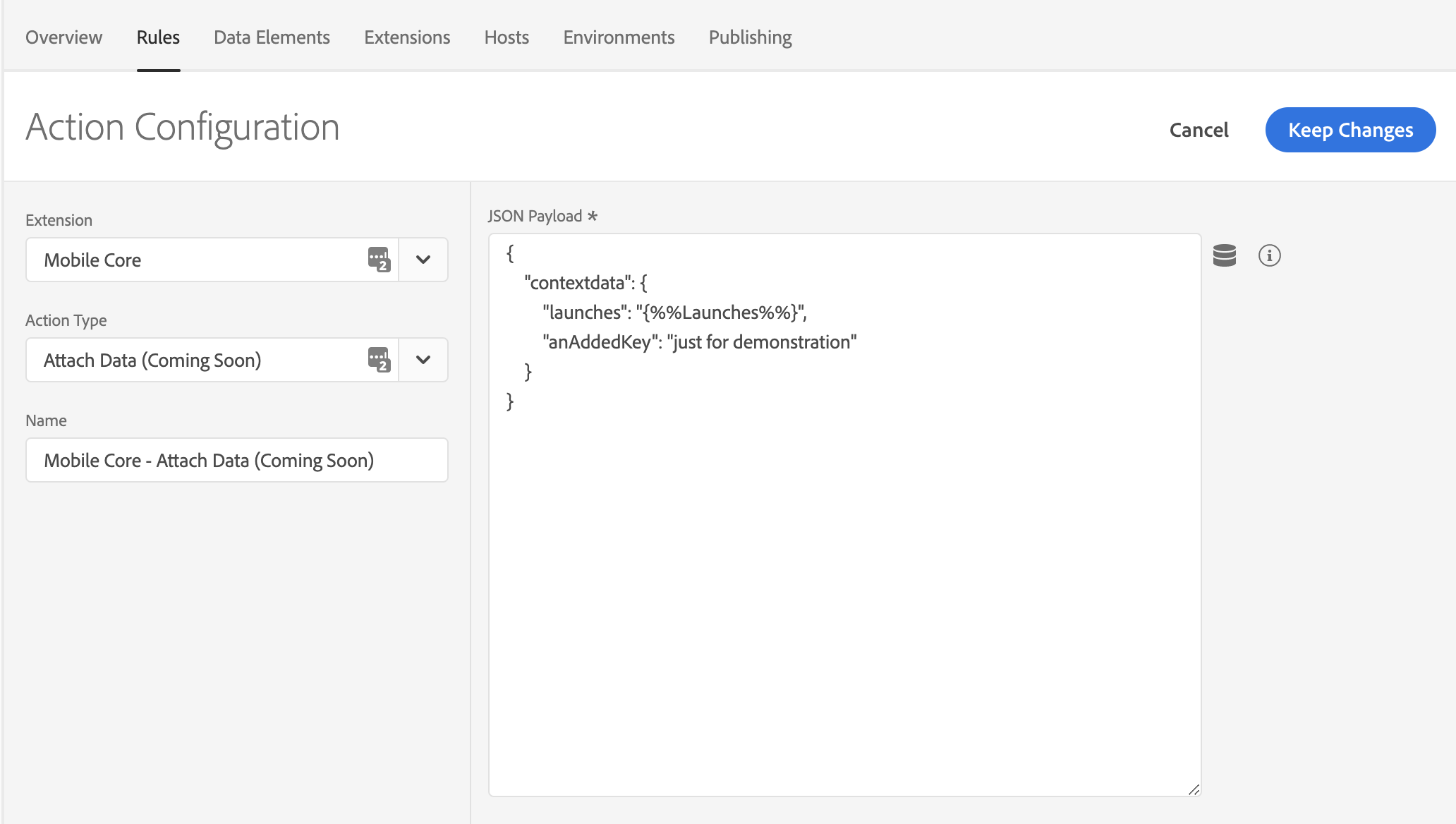Open the Hosts tab
The image size is (1456, 824).
pos(506,37)
